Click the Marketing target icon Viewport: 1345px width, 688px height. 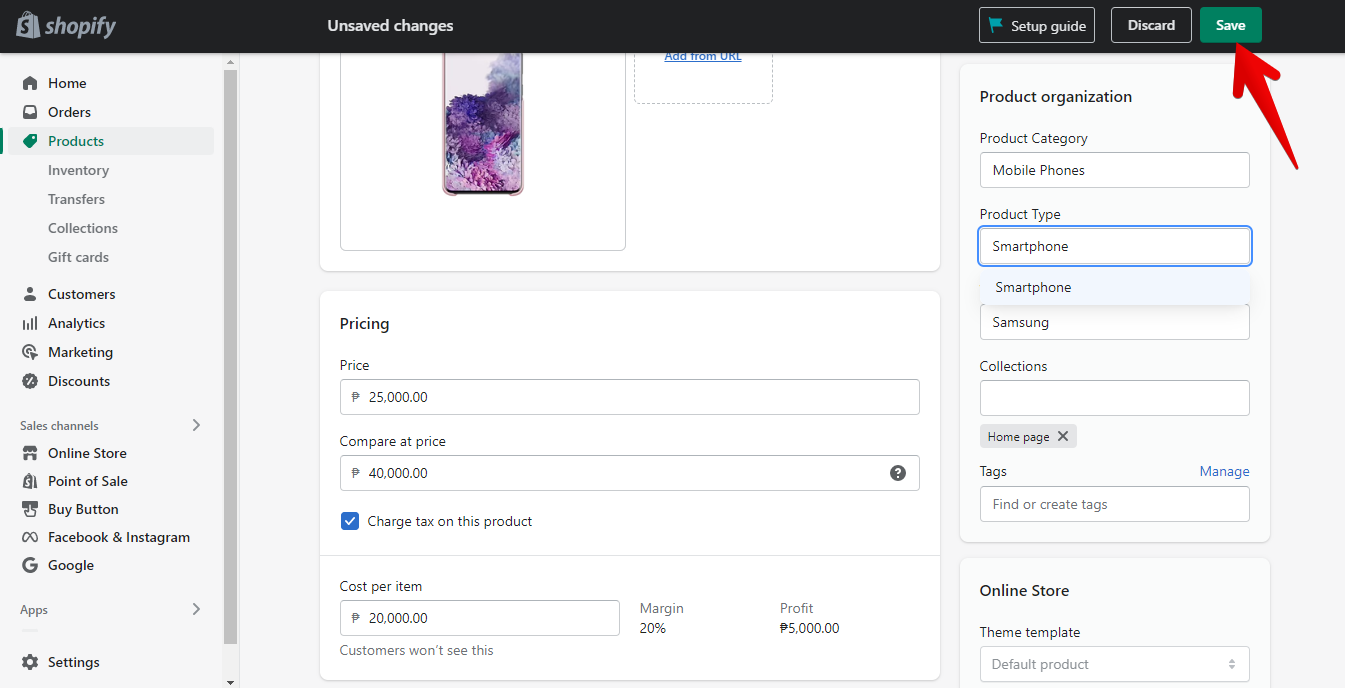point(30,352)
